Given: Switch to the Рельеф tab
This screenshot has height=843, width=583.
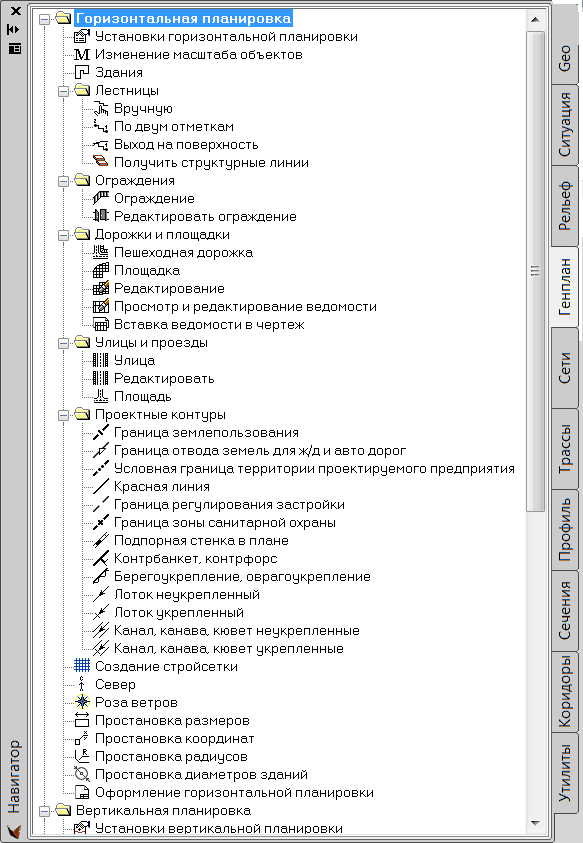Looking at the screenshot, I should click(565, 205).
